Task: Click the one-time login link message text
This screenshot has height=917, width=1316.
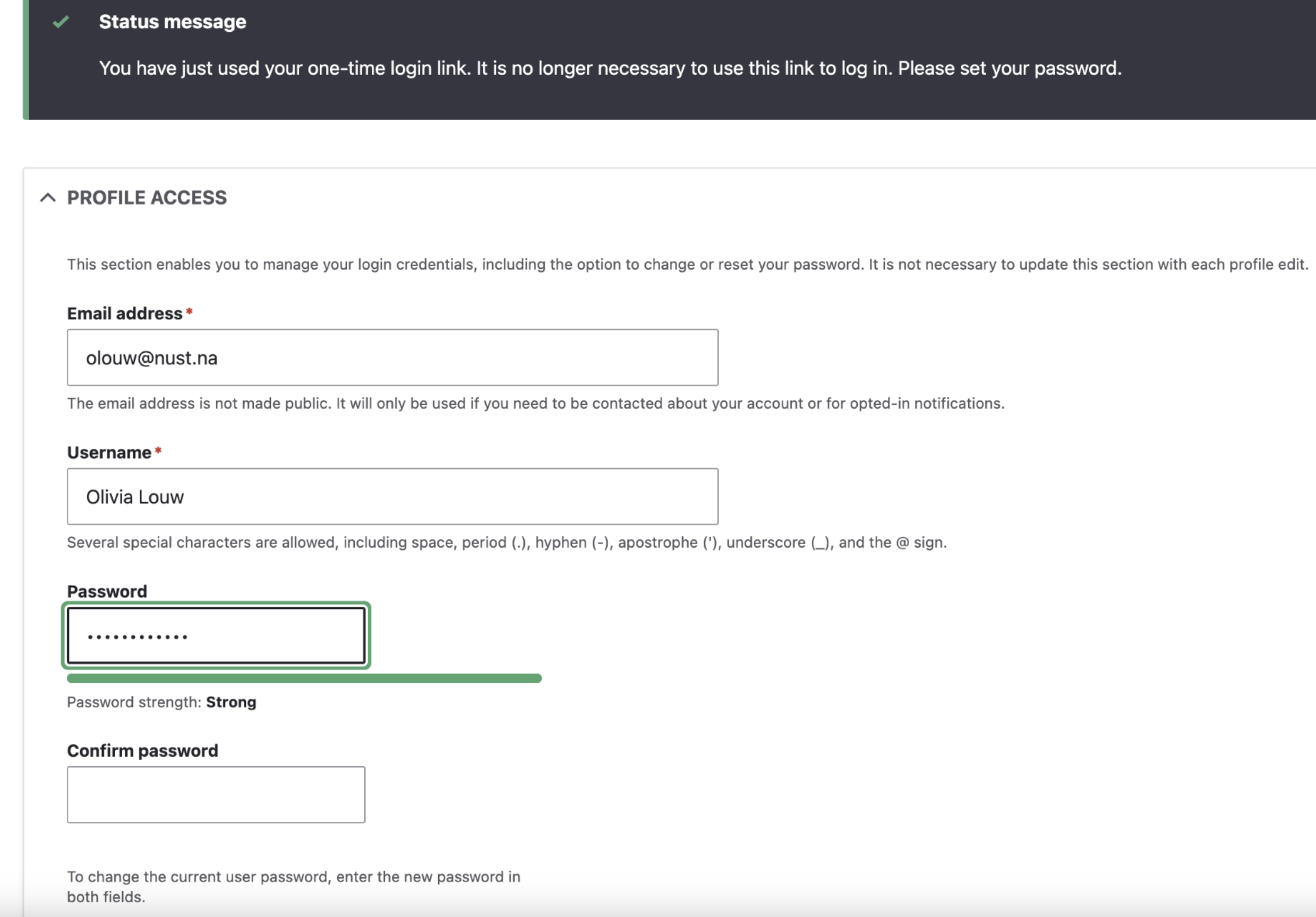Action: click(x=610, y=68)
